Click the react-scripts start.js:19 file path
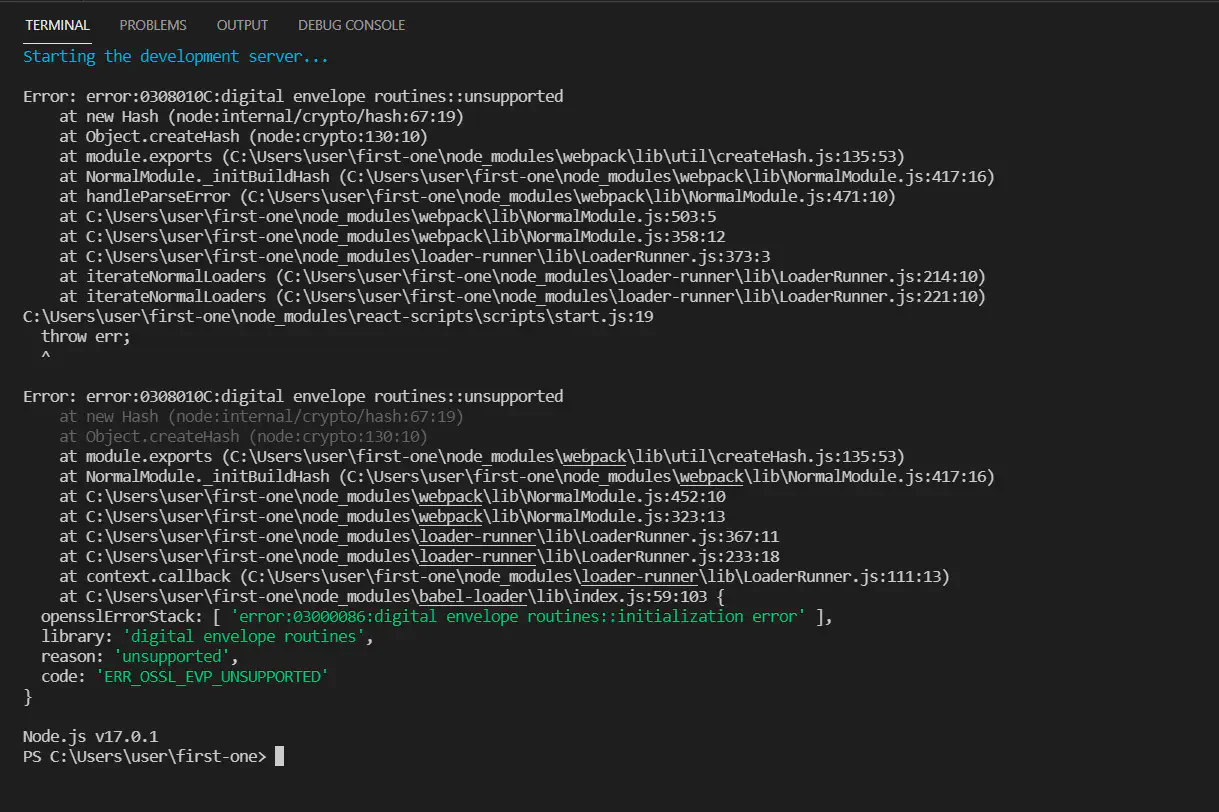This screenshot has height=812, width=1219. (x=338, y=317)
